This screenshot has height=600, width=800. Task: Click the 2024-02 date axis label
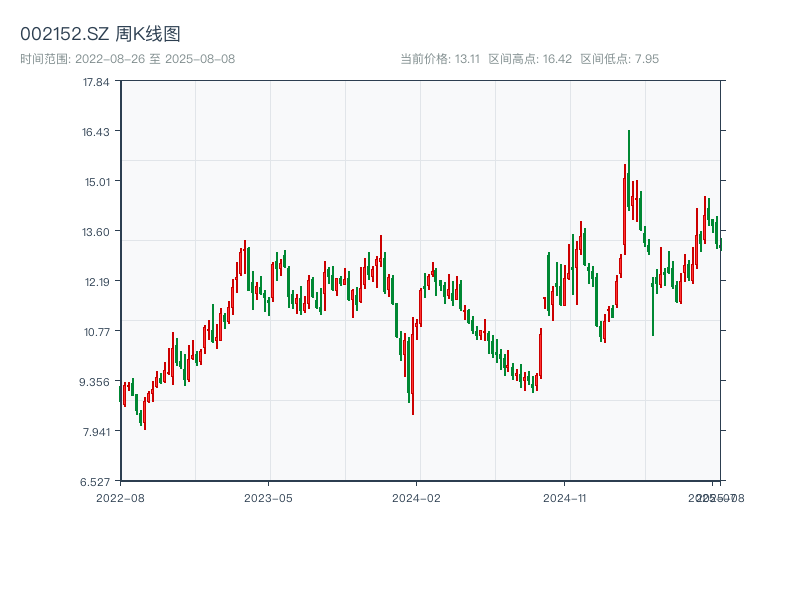[416, 497]
